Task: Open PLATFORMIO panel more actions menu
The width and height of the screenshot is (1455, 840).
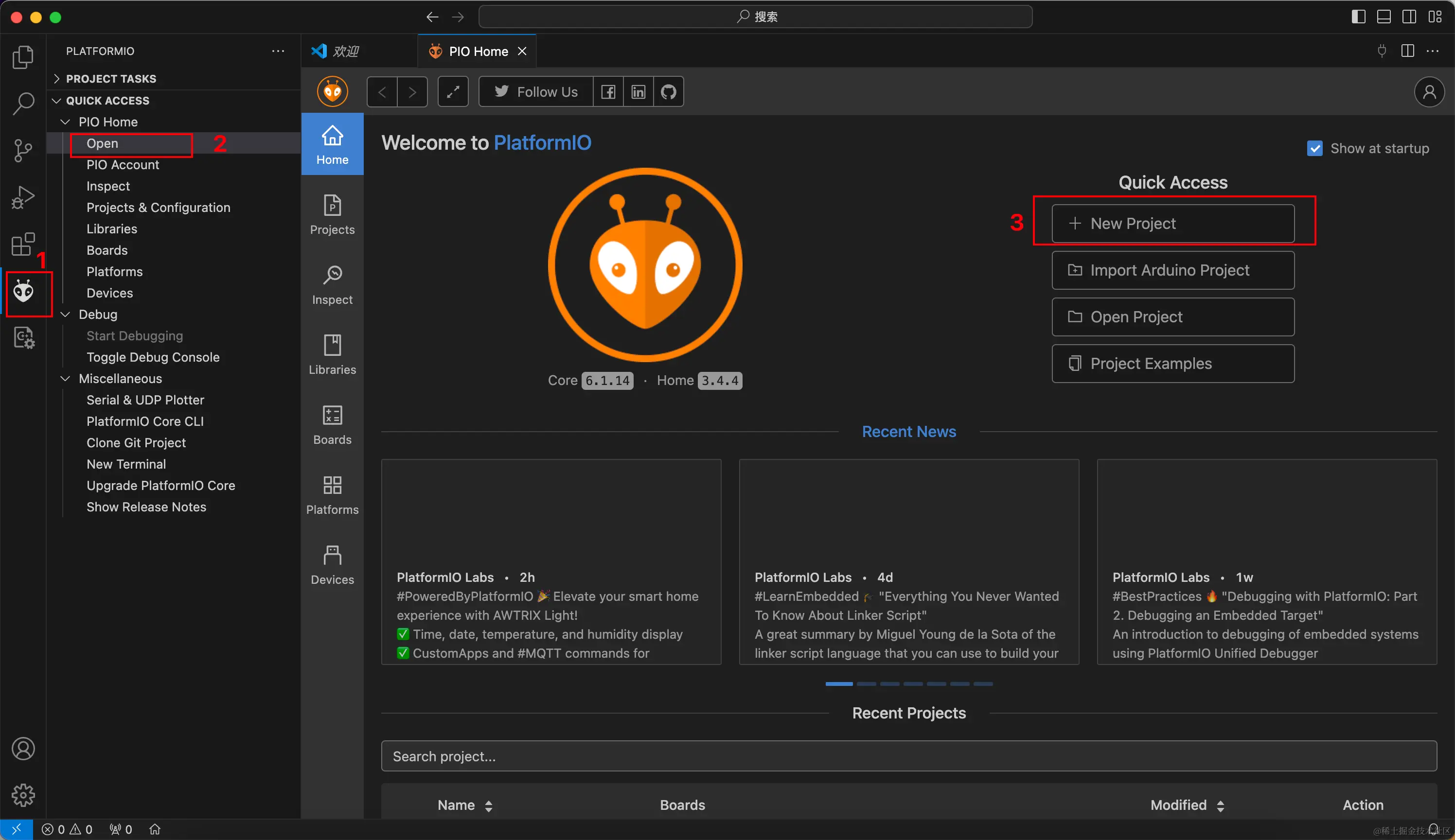Action: (x=278, y=51)
